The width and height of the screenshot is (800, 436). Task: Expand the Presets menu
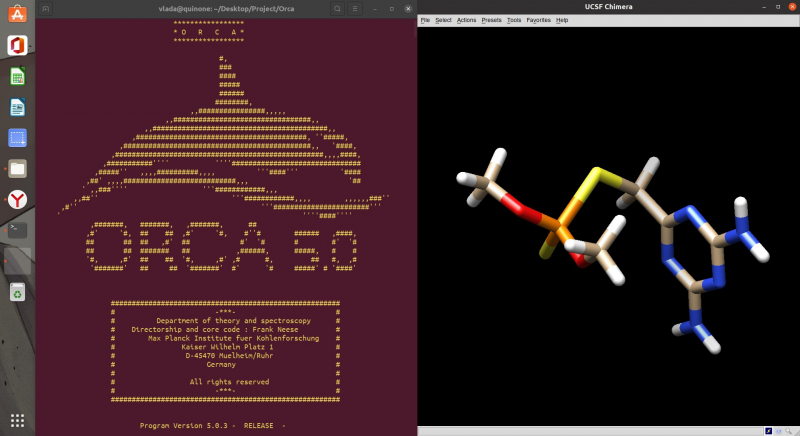point(491,20)
